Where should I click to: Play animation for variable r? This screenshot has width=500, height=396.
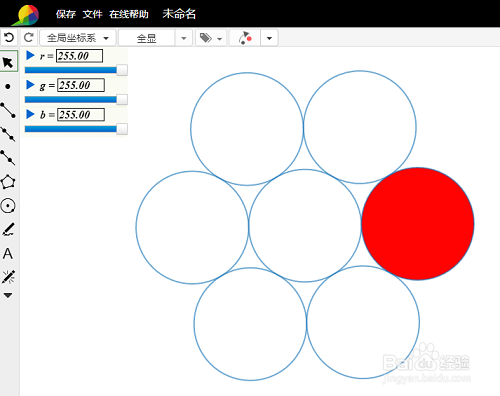30,55
